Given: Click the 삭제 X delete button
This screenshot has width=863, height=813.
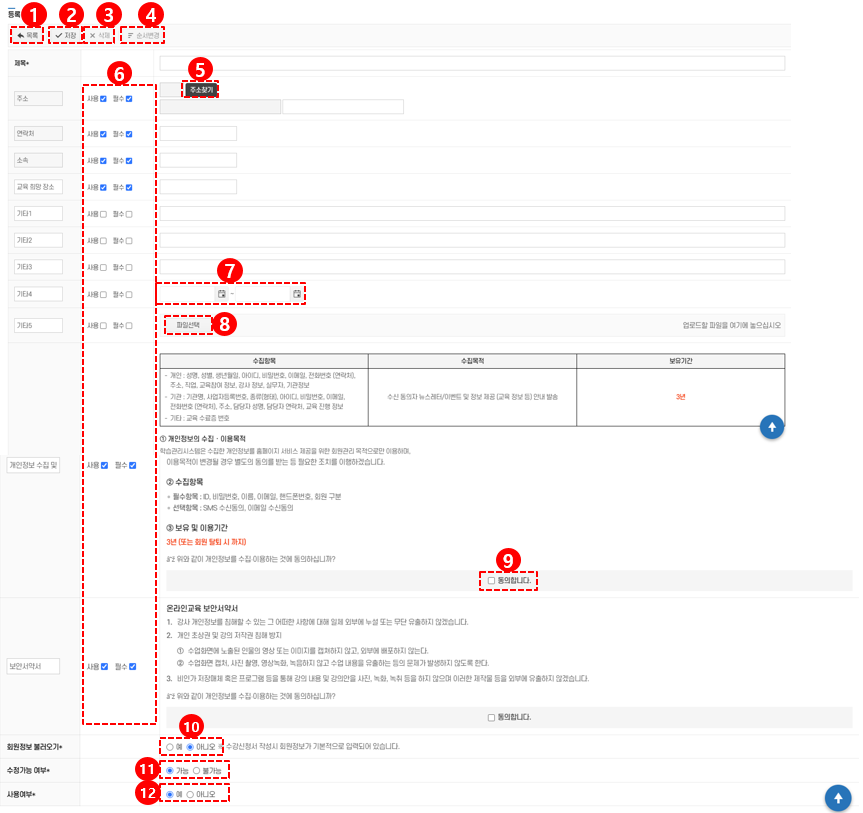Looking at the screenshot, I should point(100,35).
